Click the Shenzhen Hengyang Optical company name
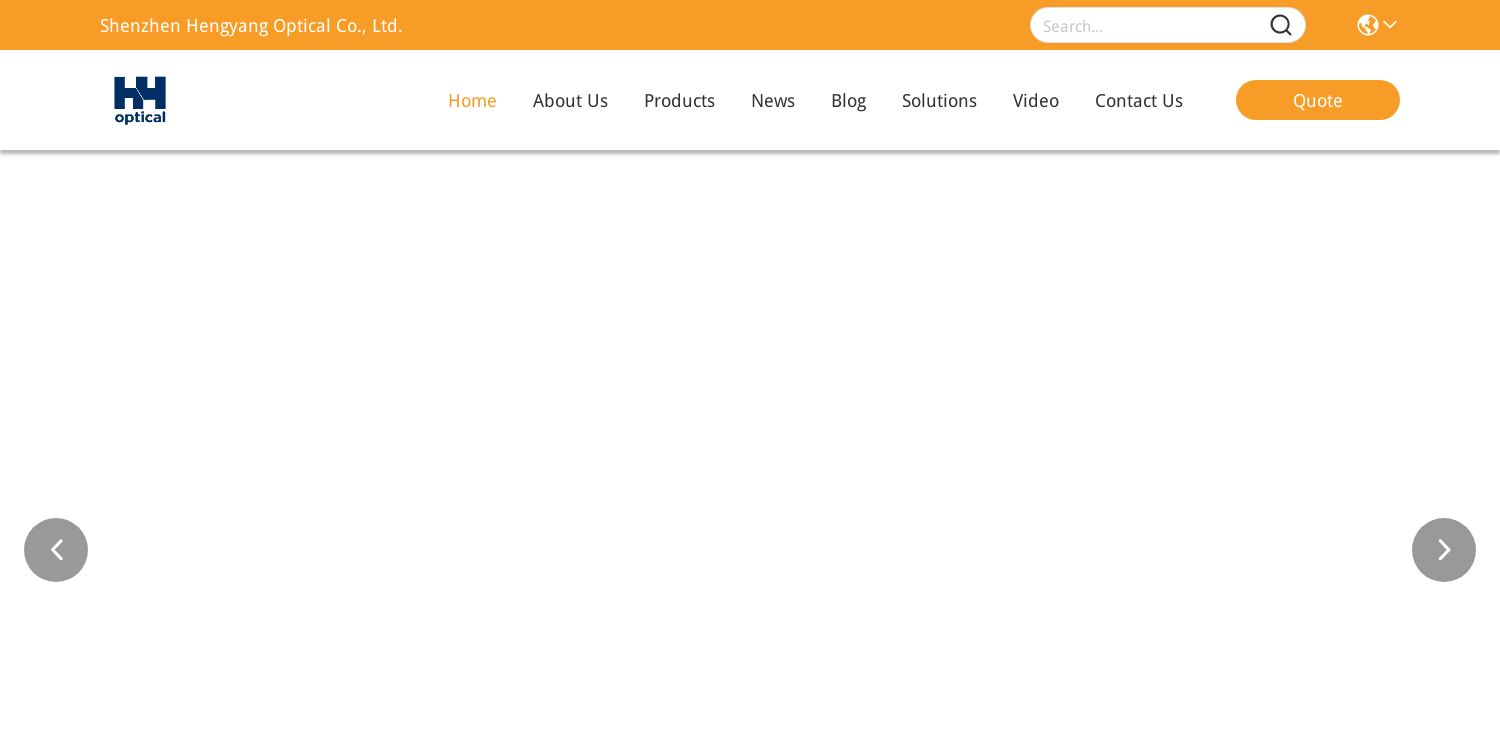The image size is (1500, 756). (251, 25)
